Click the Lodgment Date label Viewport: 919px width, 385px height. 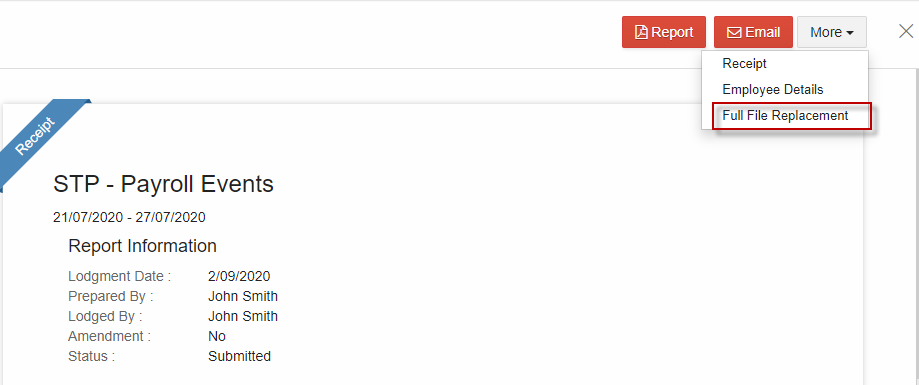[120, 277]
